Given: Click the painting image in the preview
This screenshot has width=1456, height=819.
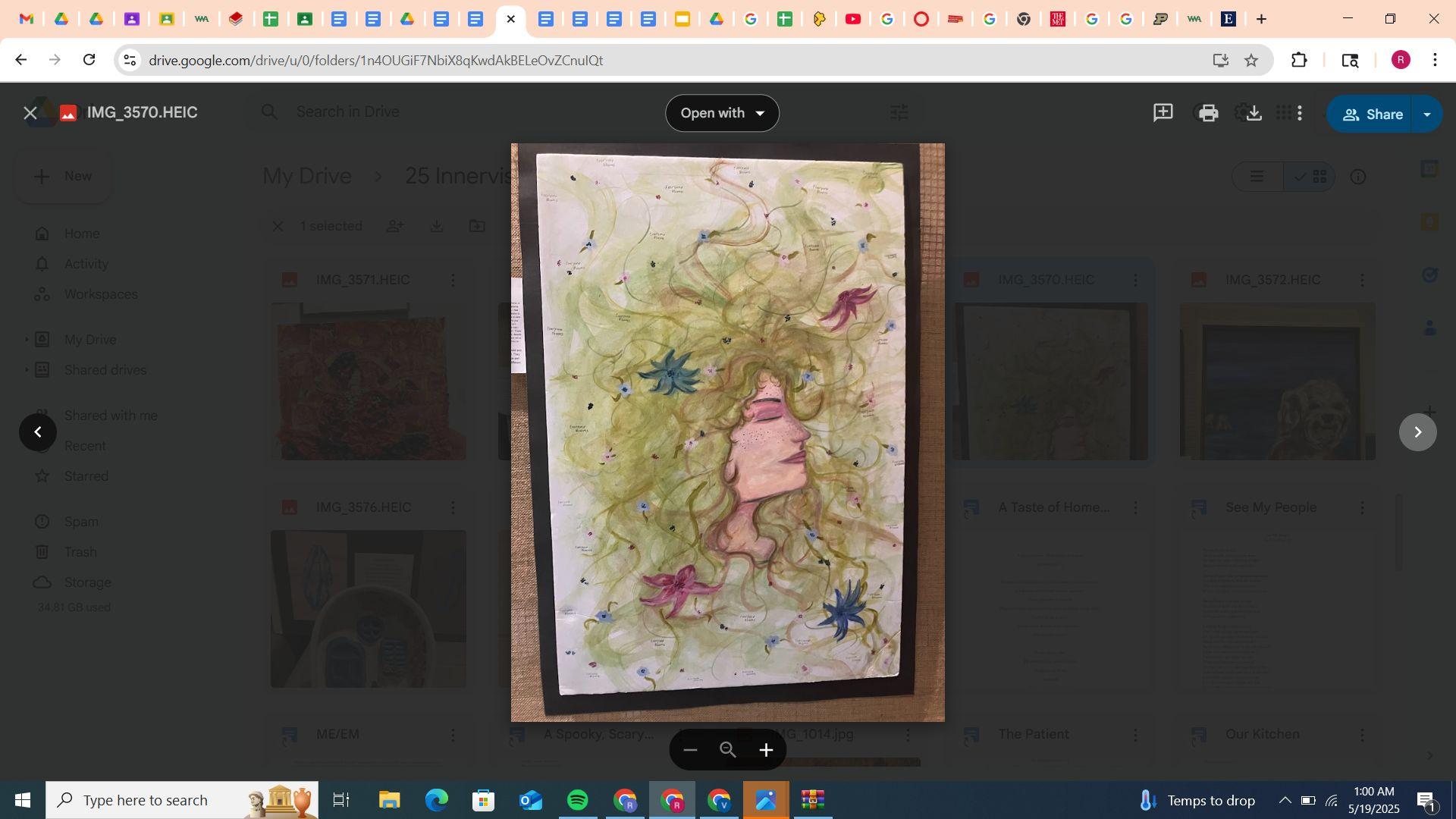Looking at the screenshot, I should [x=728, y=432].
